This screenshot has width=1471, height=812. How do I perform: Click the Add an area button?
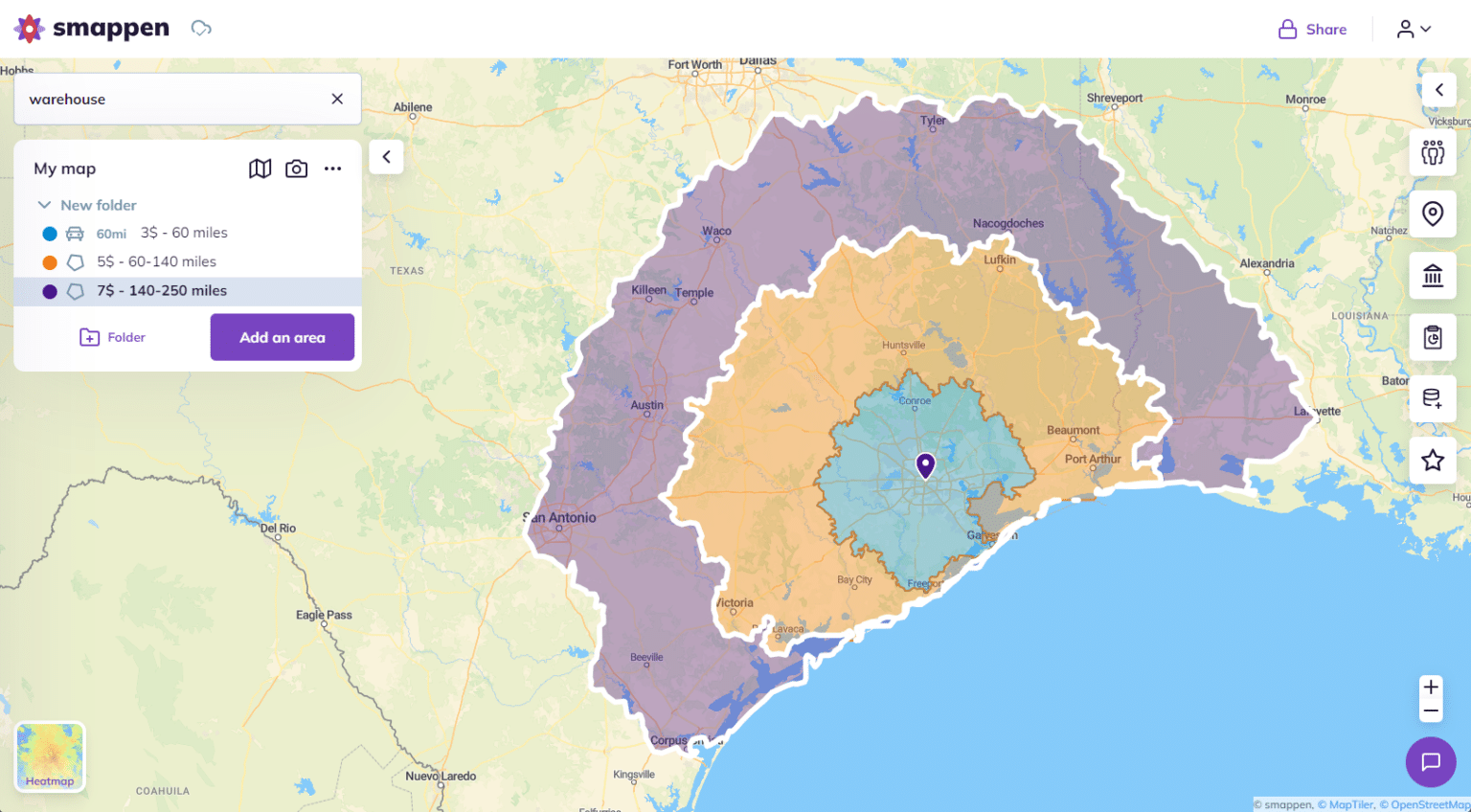click(x=283, y=337)
